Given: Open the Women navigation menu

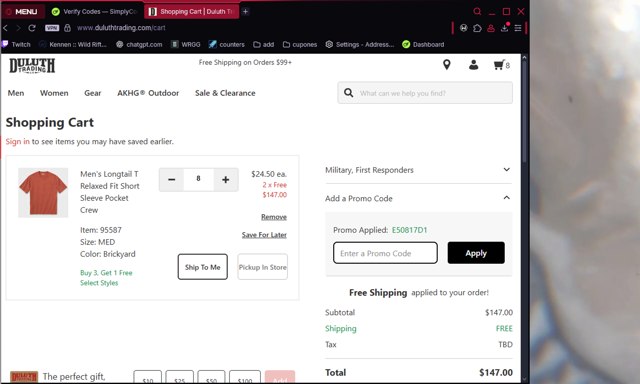Looking at the screenshot, I should click(54, 93).
